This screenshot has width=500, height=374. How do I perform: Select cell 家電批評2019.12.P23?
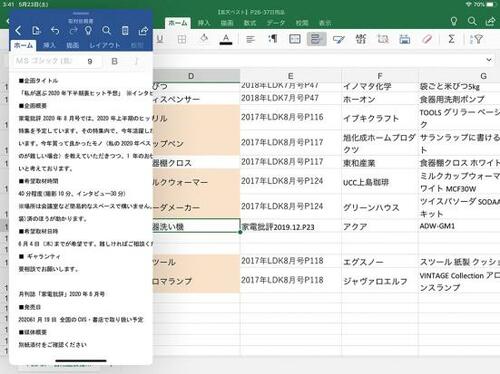(291, 227)
